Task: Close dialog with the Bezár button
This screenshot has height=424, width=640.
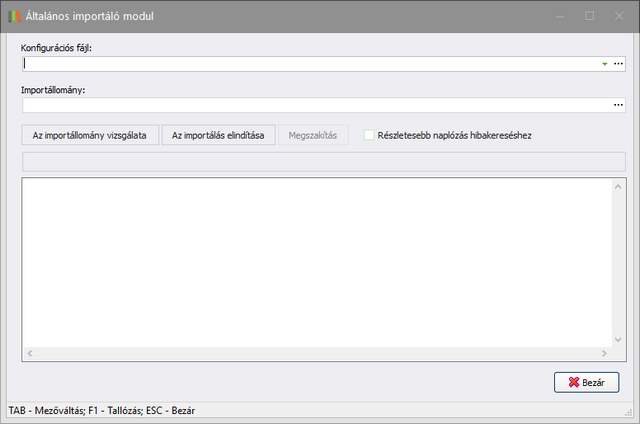Action: click(586, 382)
